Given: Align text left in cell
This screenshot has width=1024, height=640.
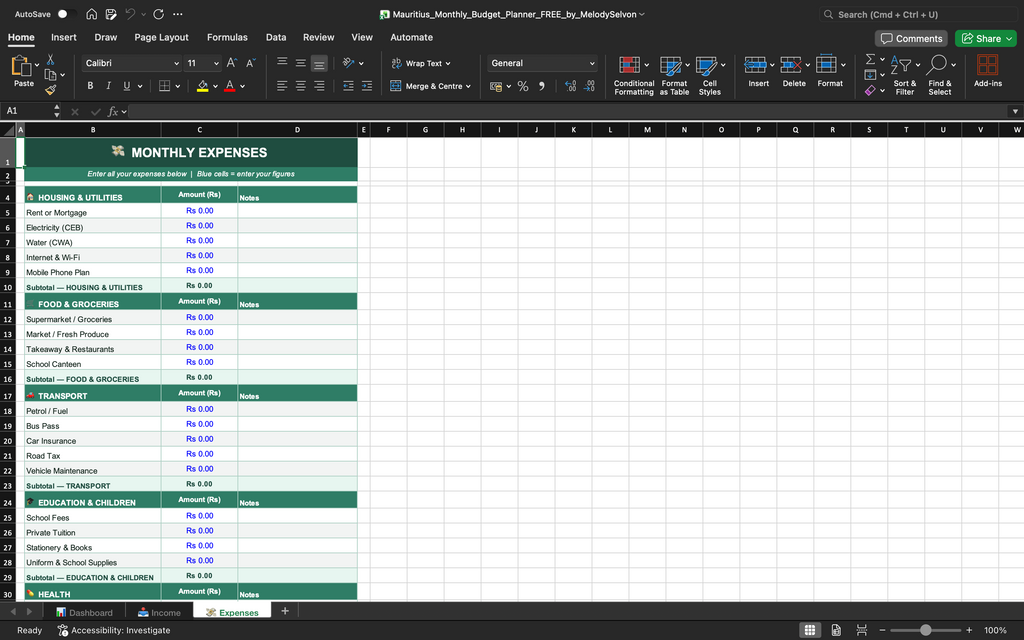Looking at the screenshot, I should 282,86.
